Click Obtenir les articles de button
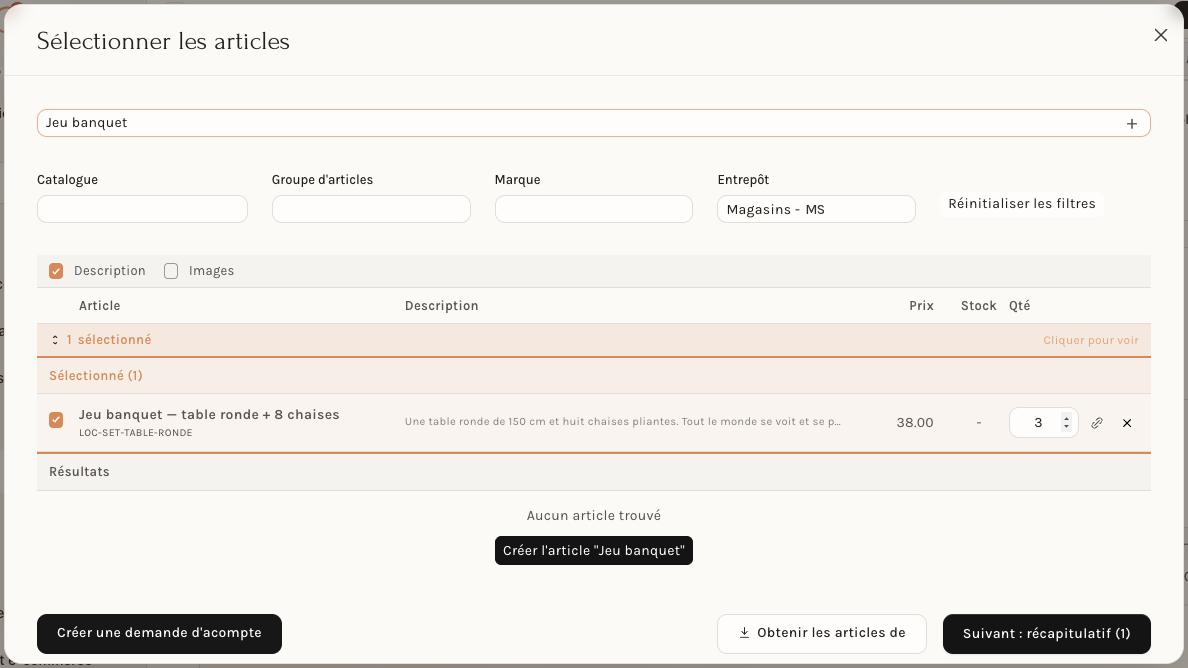Image resolution: width=1188 pixels, height=668 pixels. pos(821,633)
